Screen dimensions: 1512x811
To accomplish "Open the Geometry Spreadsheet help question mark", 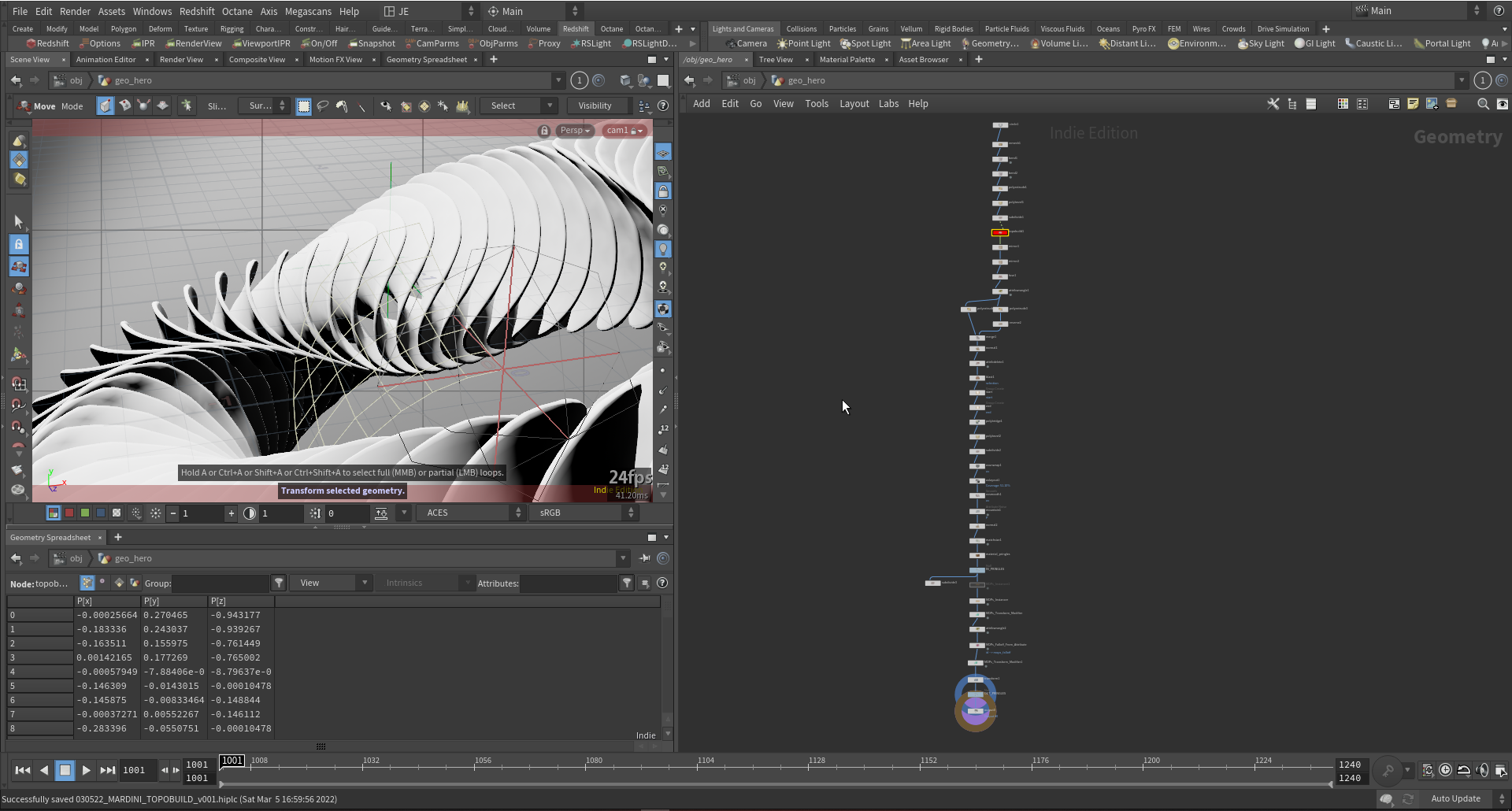I will (662, 583).
